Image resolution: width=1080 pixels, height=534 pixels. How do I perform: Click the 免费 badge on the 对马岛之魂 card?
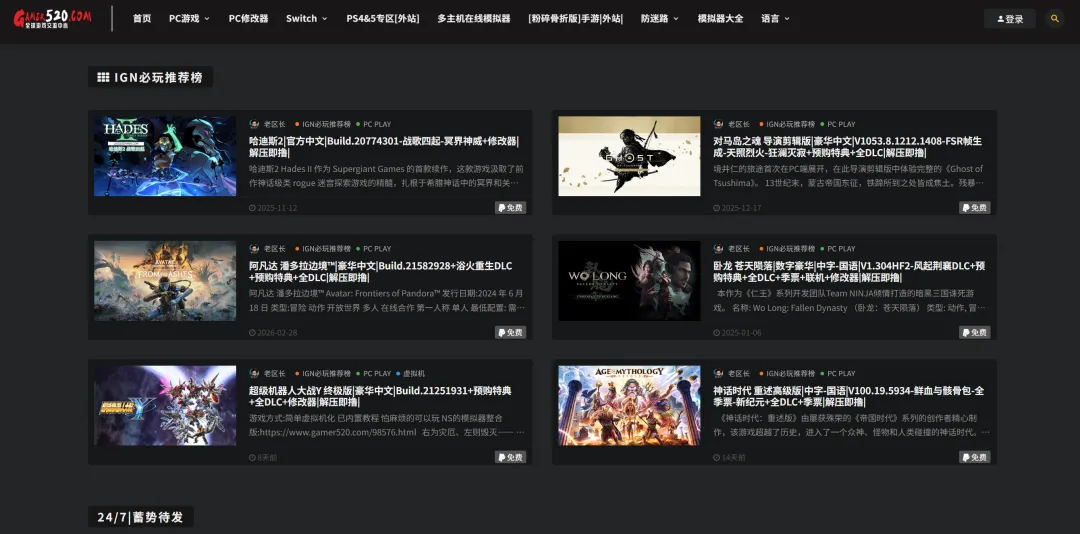pyautogui.click(x=975, y=207)
